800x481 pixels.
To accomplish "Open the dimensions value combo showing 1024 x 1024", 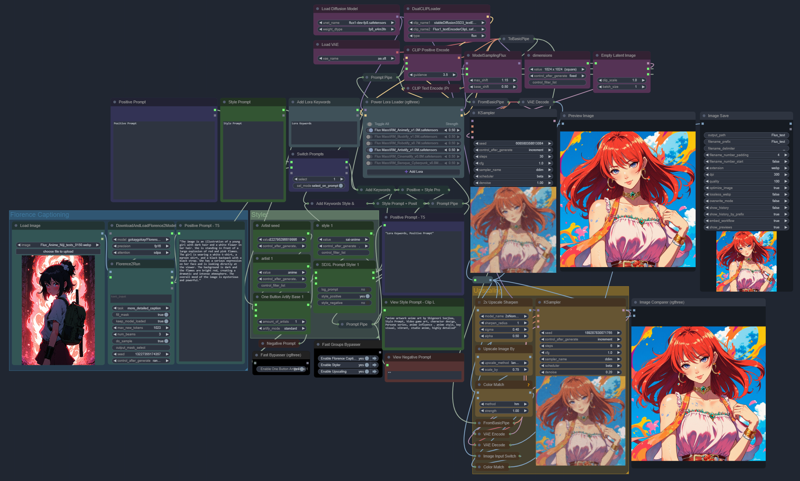I will click(x=557, y=69).
